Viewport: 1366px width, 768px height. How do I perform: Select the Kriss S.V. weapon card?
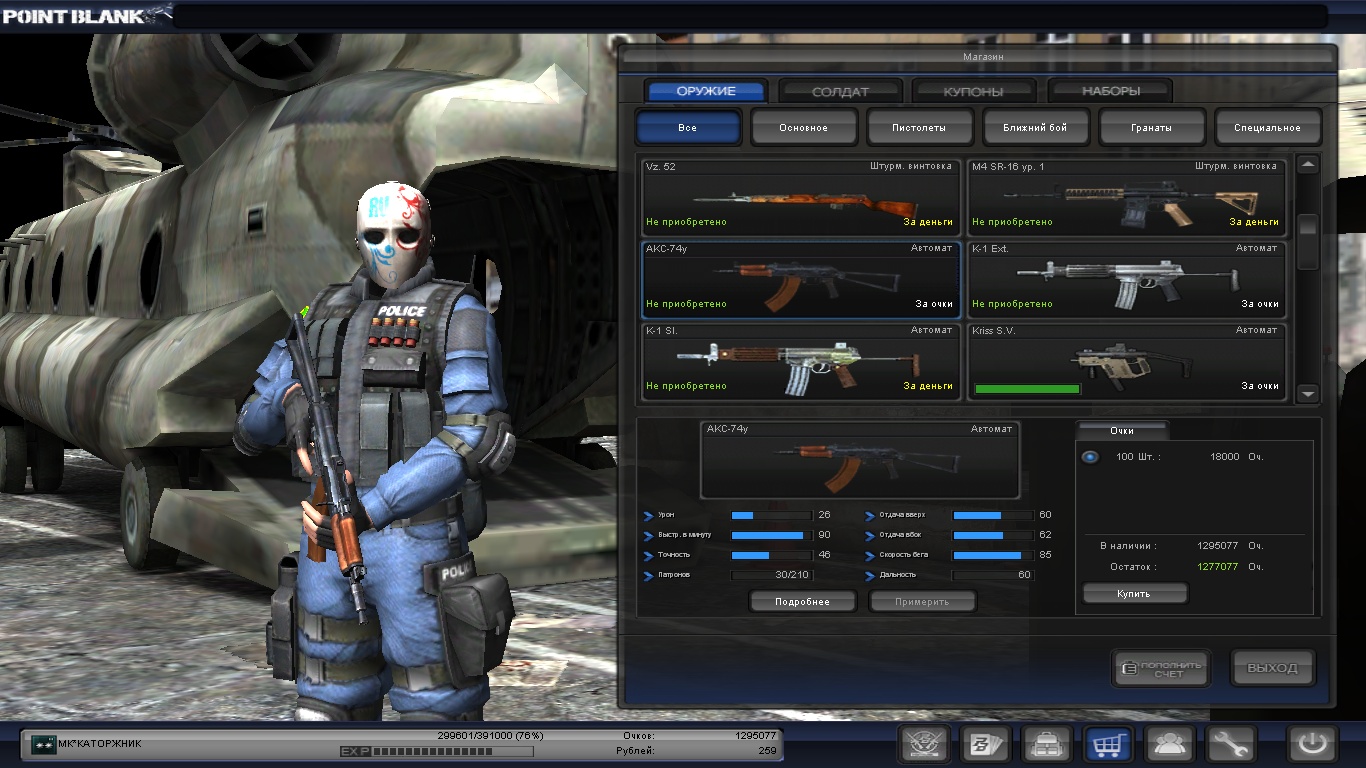(x=1127, y=360)
